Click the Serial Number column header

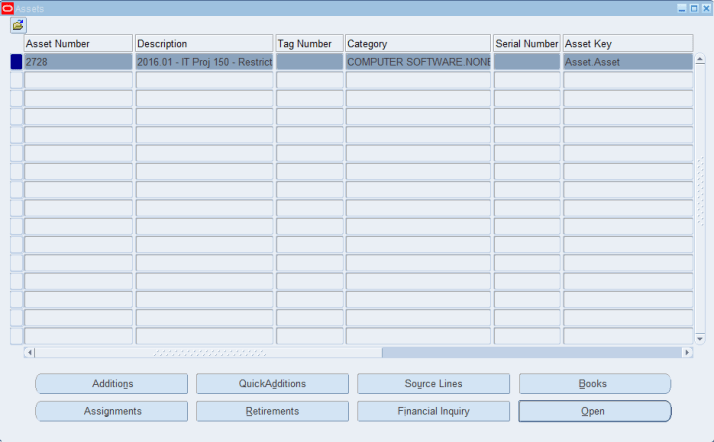527,44
